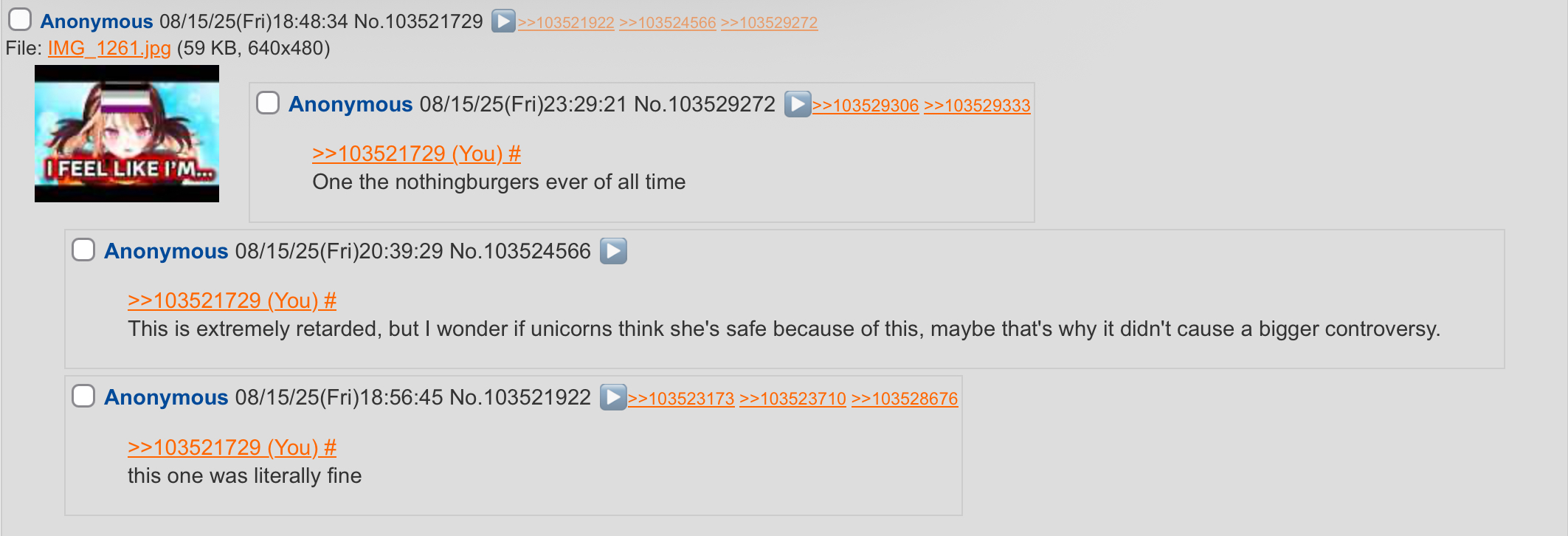Tick the checkbox for post No.103521729

click(x=20, y=20)
